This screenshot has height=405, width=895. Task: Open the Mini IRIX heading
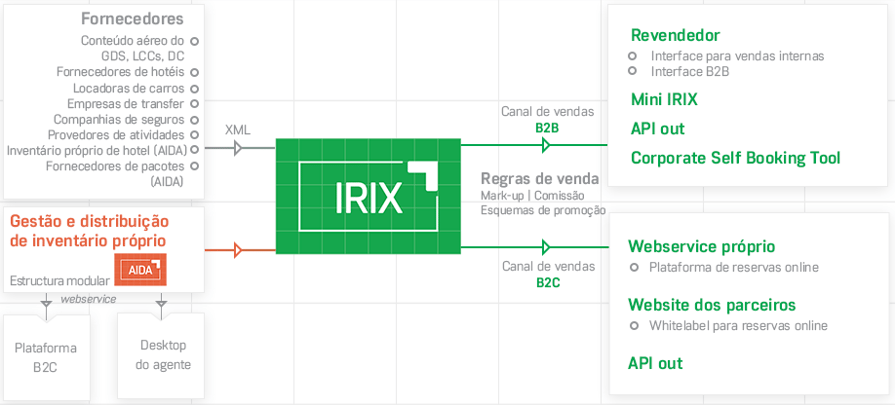664,99
